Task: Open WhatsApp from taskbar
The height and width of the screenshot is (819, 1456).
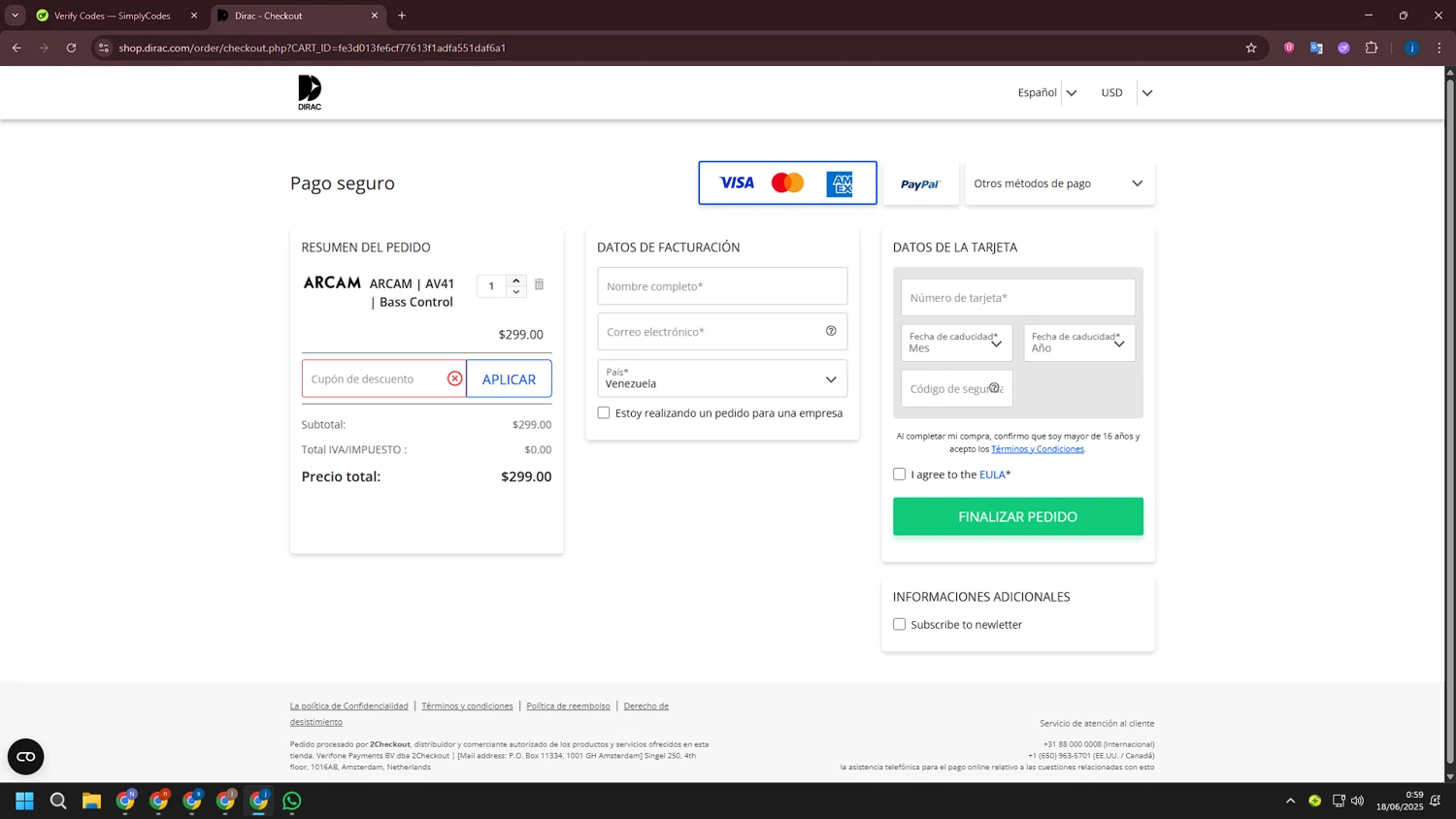Action: [292, 801]
